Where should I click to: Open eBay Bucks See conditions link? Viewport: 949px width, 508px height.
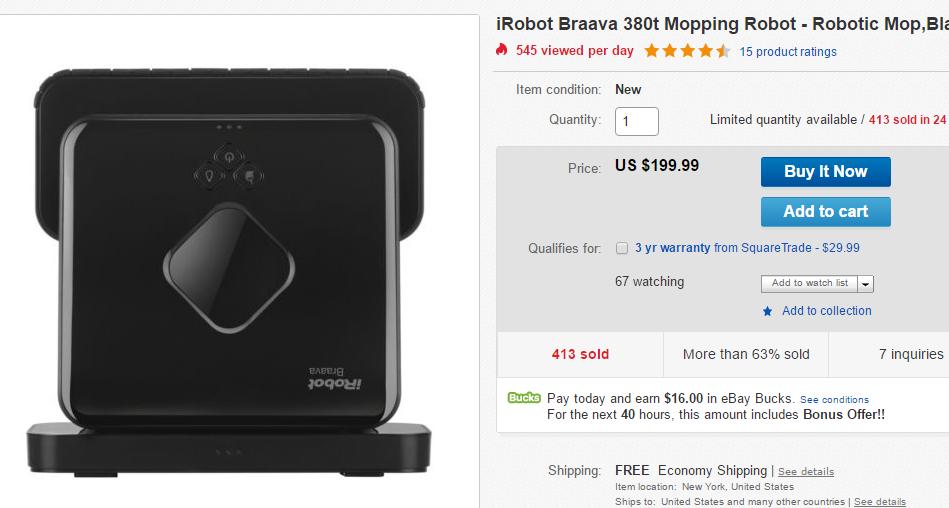click(834, 399)
